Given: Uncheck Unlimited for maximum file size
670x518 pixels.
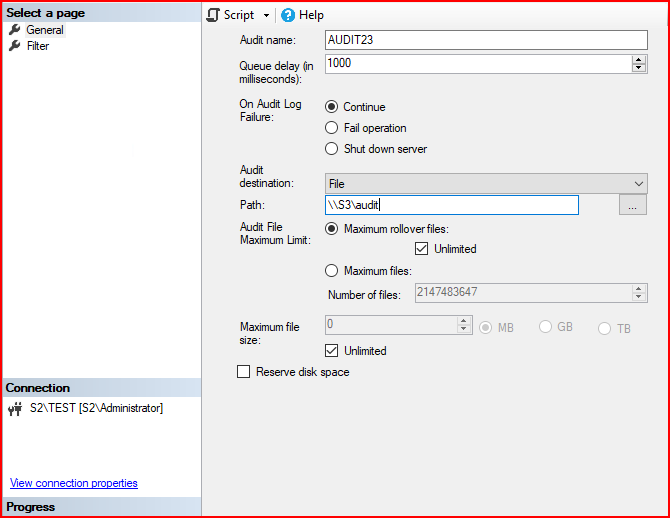Looking at the screenshot, I should 332,351.
